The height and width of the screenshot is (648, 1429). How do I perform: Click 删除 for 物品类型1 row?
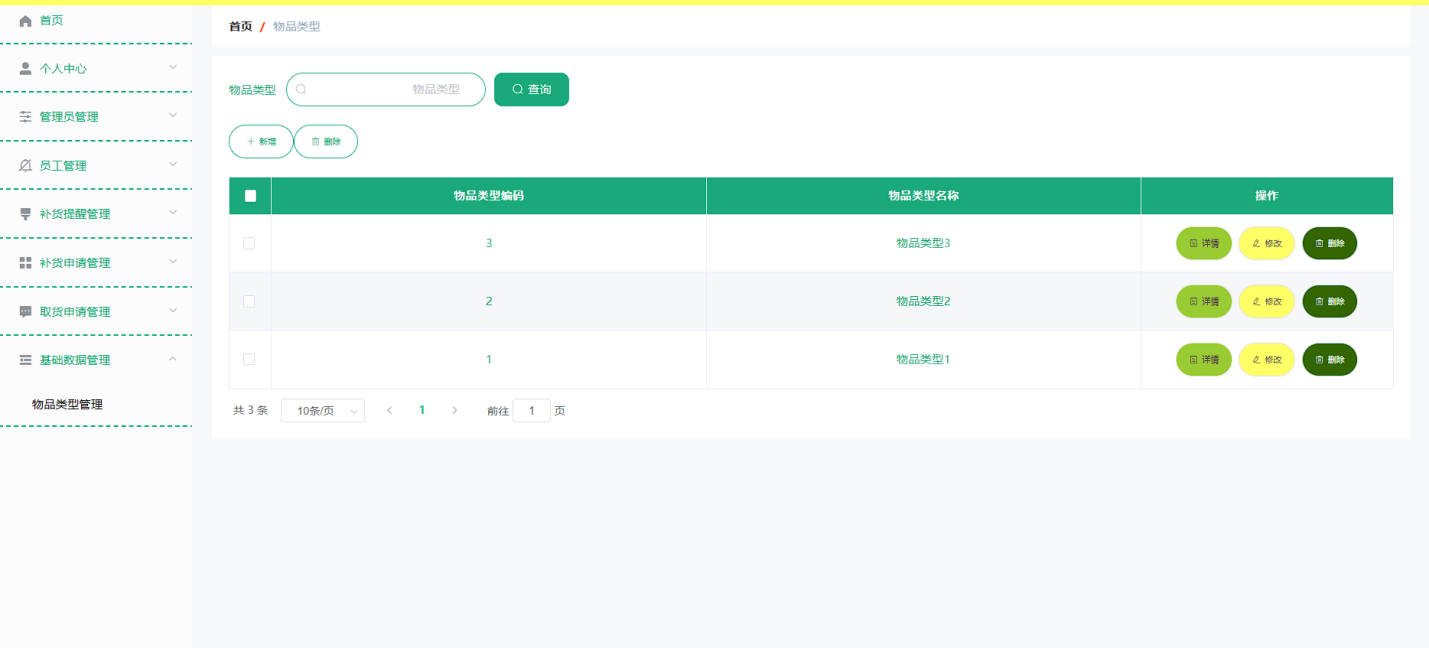pyautogui.click(x=1330, y=359)
